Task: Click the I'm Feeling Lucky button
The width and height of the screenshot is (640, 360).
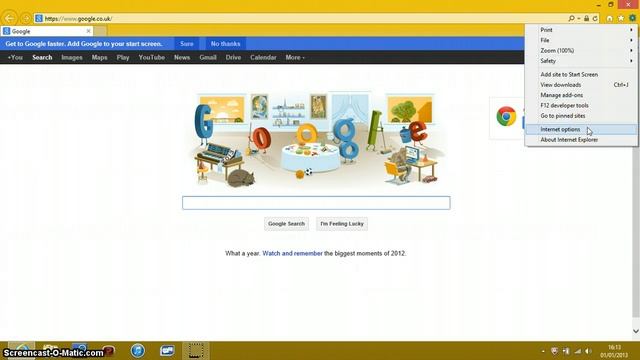Action: tap(342, 224)
